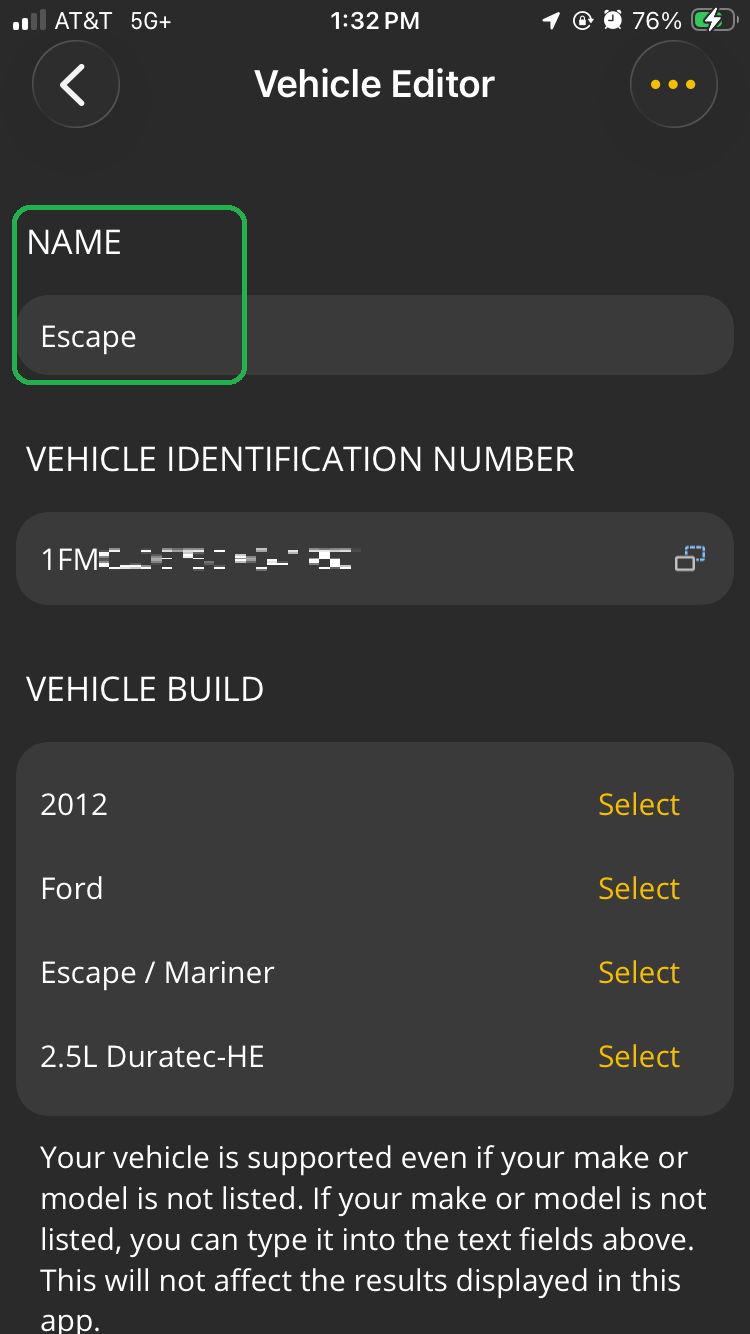Open the three-dot options menu
This screenshot has width=750, height=1334.
pyautogui.click(x=673, y=84)
